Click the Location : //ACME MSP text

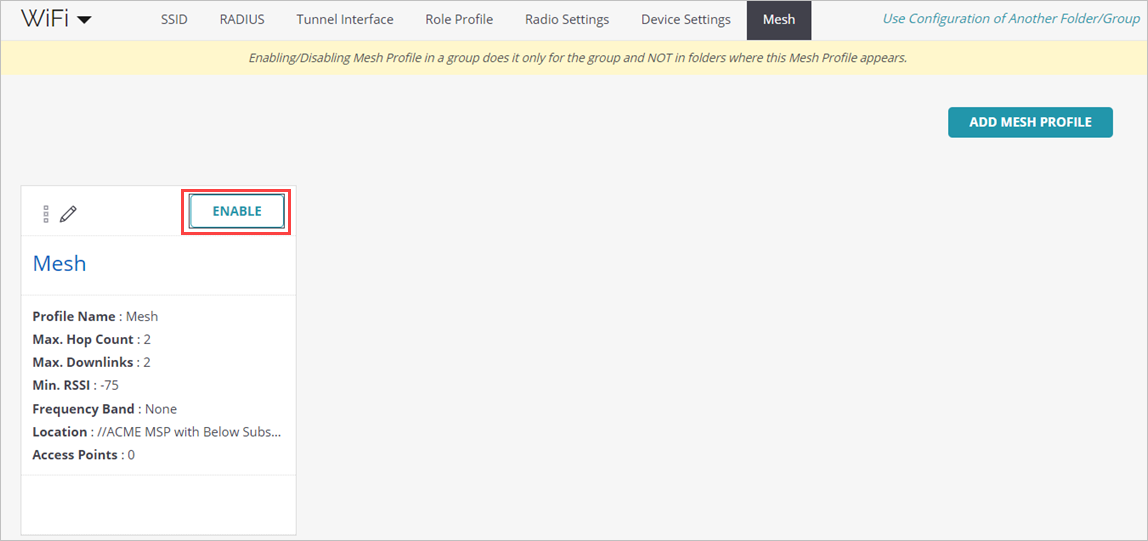click(157, 432)
